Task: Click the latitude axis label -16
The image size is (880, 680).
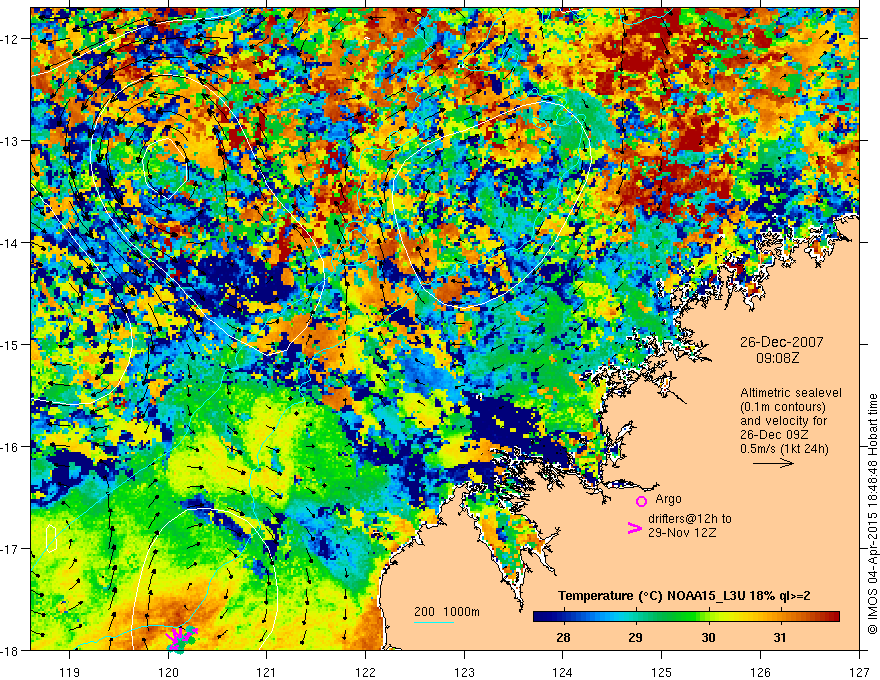Action: pyautogui.click(x=10, y=447)
